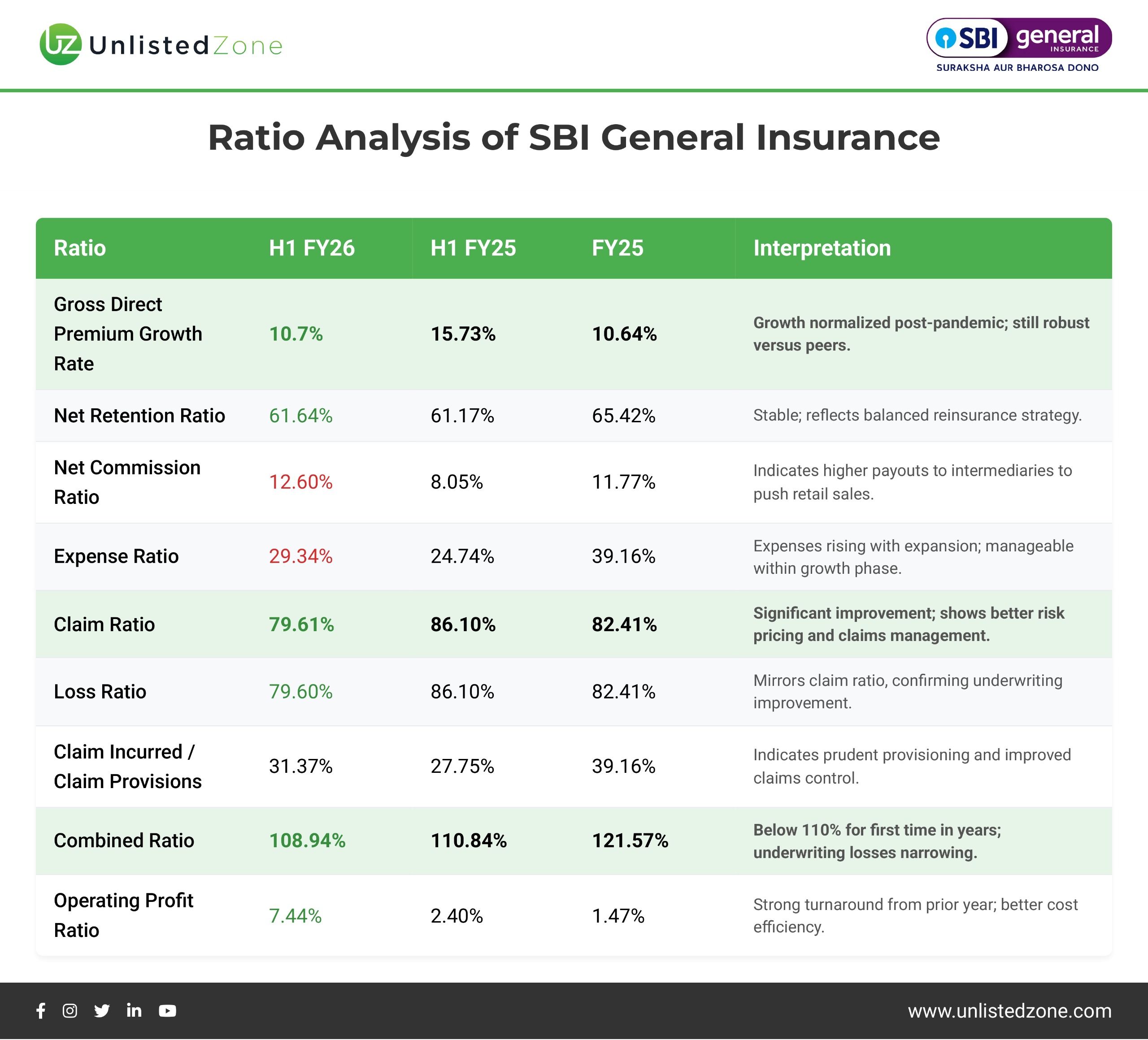Select the Interpretation column header
1148x1040 pixels.
point(822,248)
